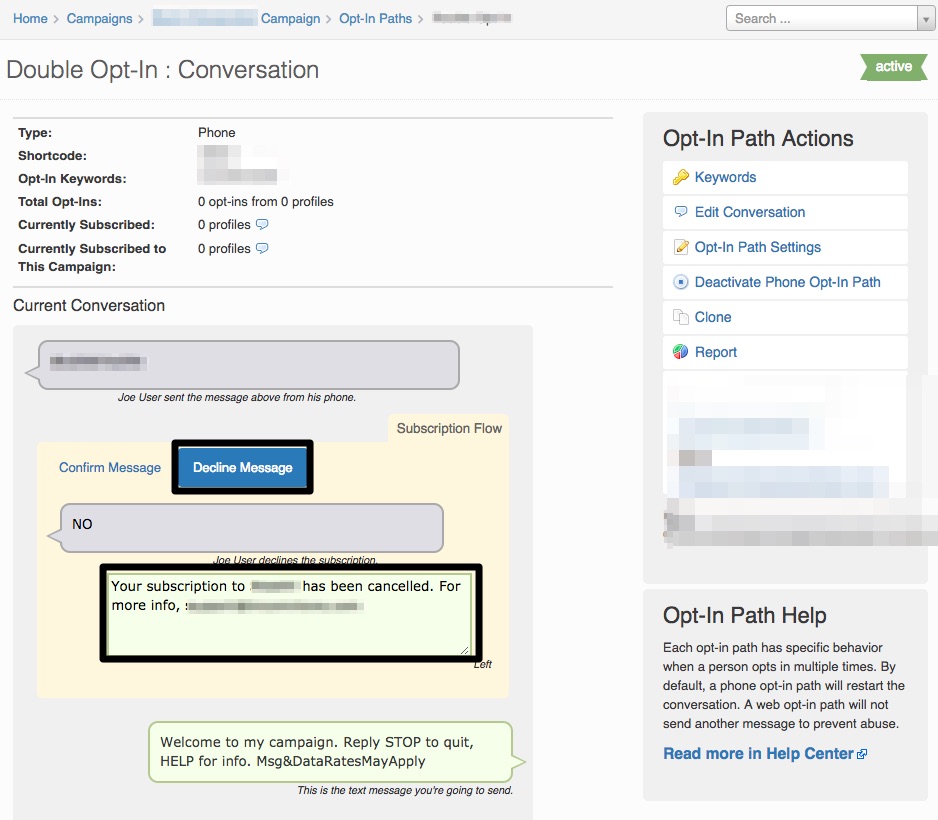This screenshot has height=820, width=938.
Task: Click 'Double Opt-In : Conversation' page title
Action: point(163,69)
